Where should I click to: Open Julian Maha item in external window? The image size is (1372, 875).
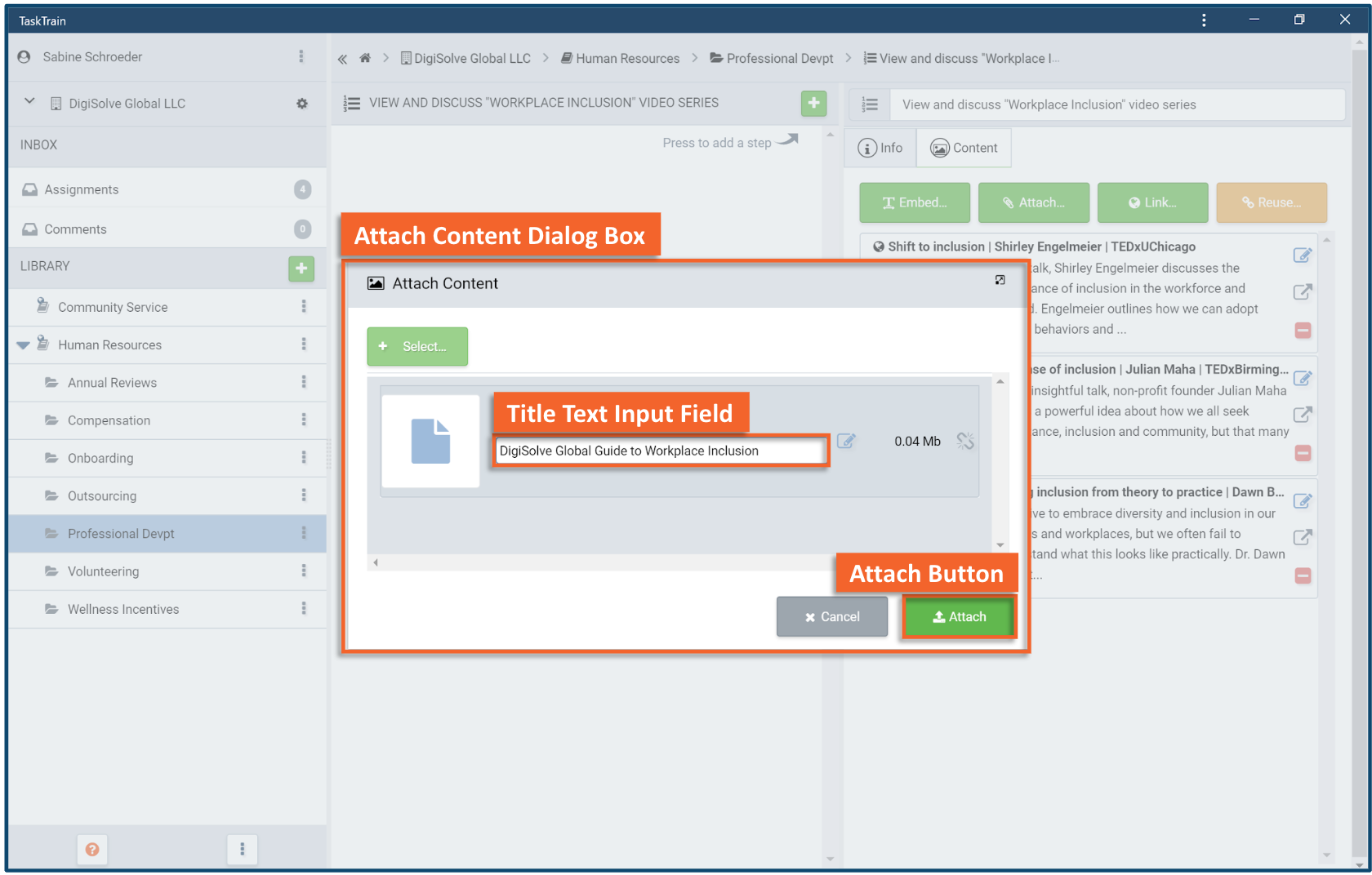pos(1303,414)
